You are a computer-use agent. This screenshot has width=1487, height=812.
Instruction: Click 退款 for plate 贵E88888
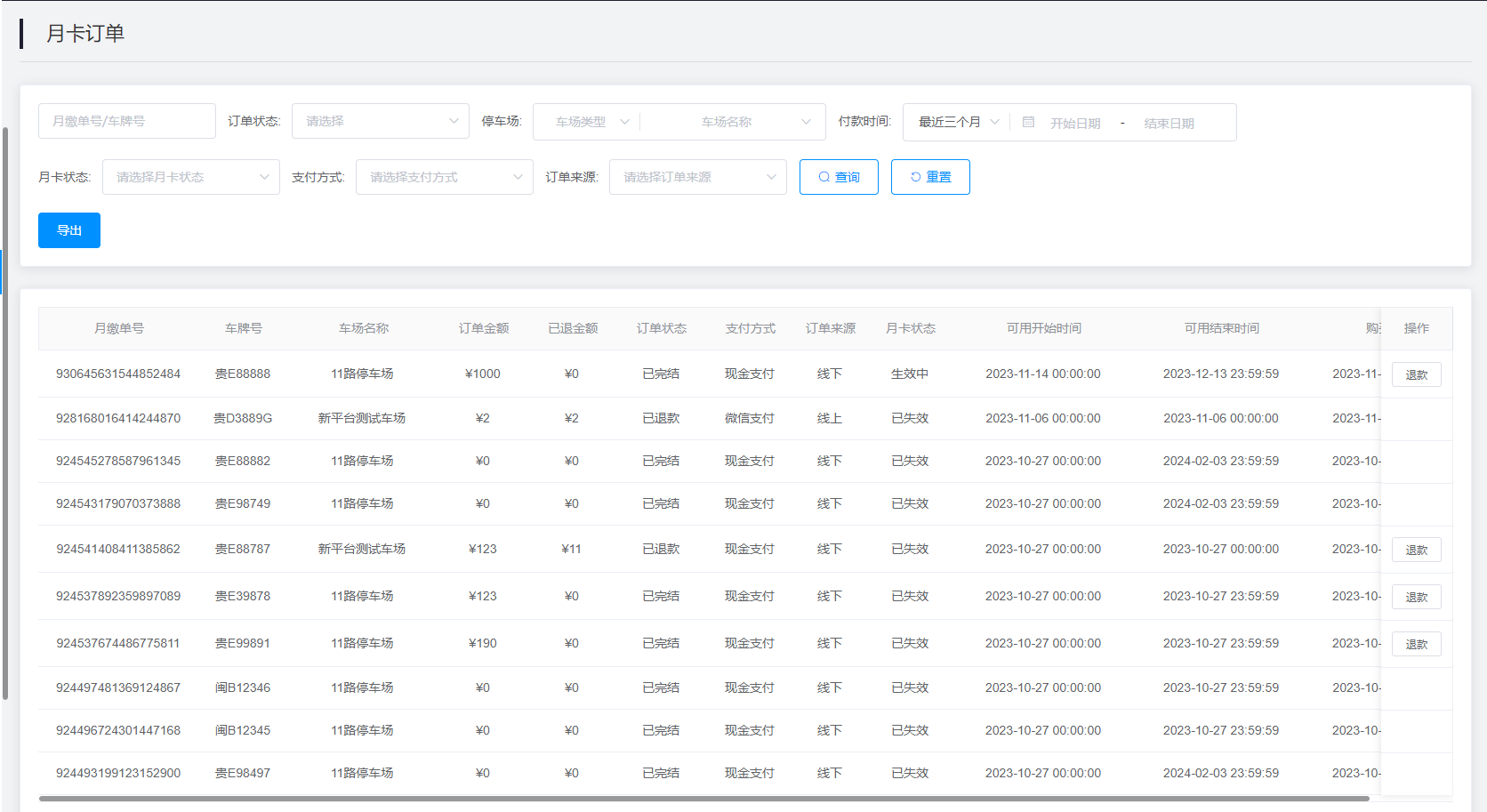point(1416,374)
